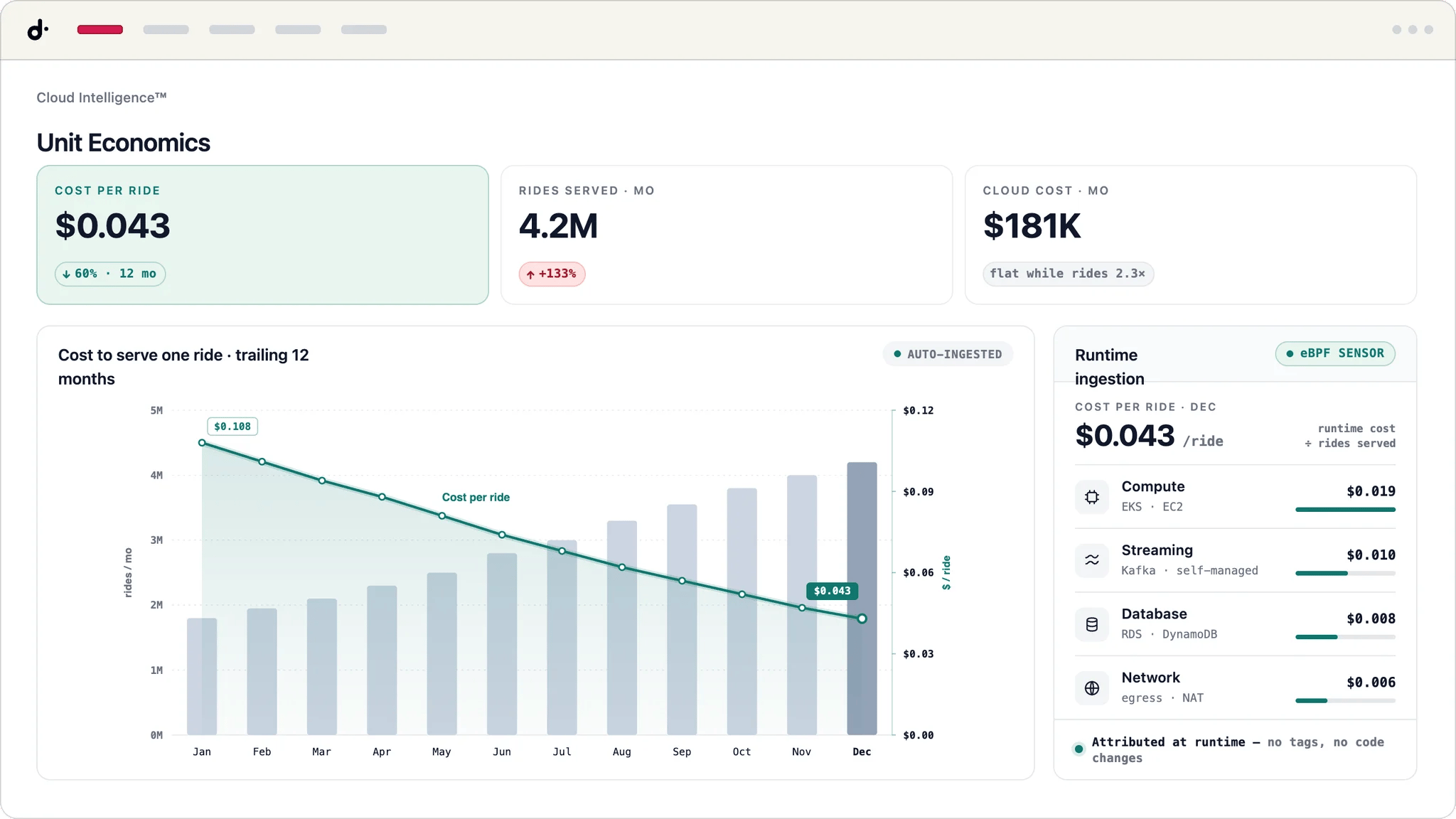Click the eBPF SENSOR badge
Viewport: 1456px width, 819px height.
(x=1335, y=353)
